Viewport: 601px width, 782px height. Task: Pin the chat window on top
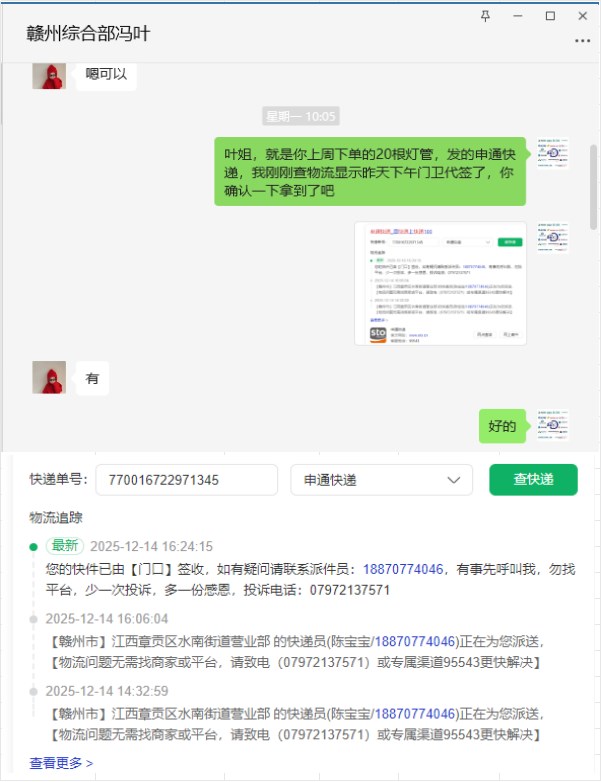tap(485, 16)
